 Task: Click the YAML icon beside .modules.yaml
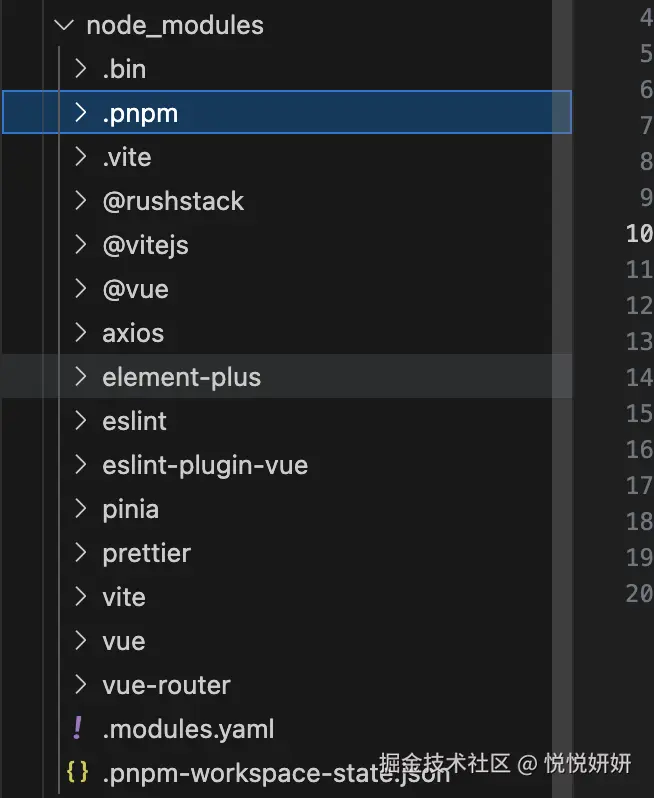coord(77,729)
